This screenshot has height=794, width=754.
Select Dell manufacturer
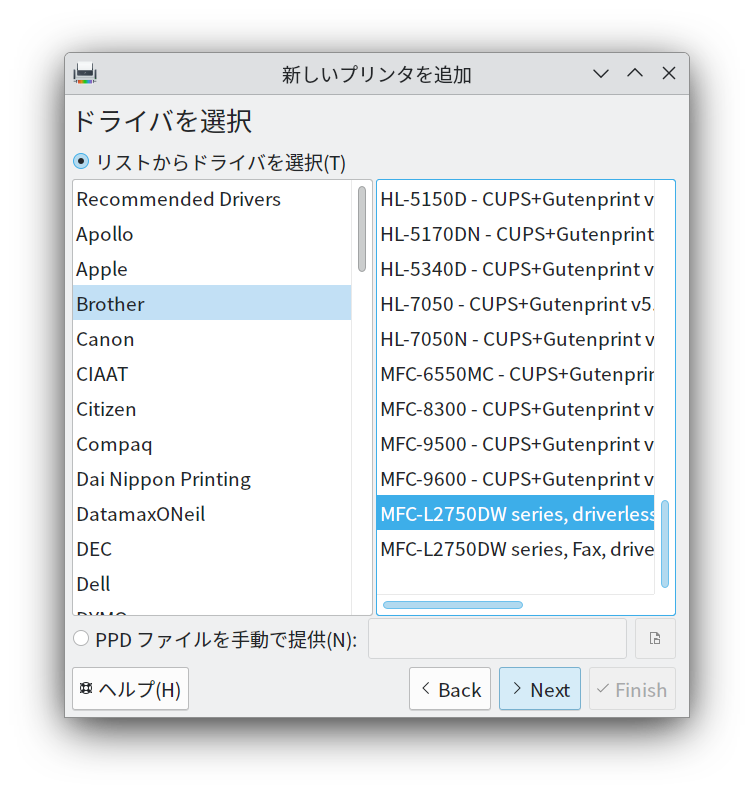[212, 583]
